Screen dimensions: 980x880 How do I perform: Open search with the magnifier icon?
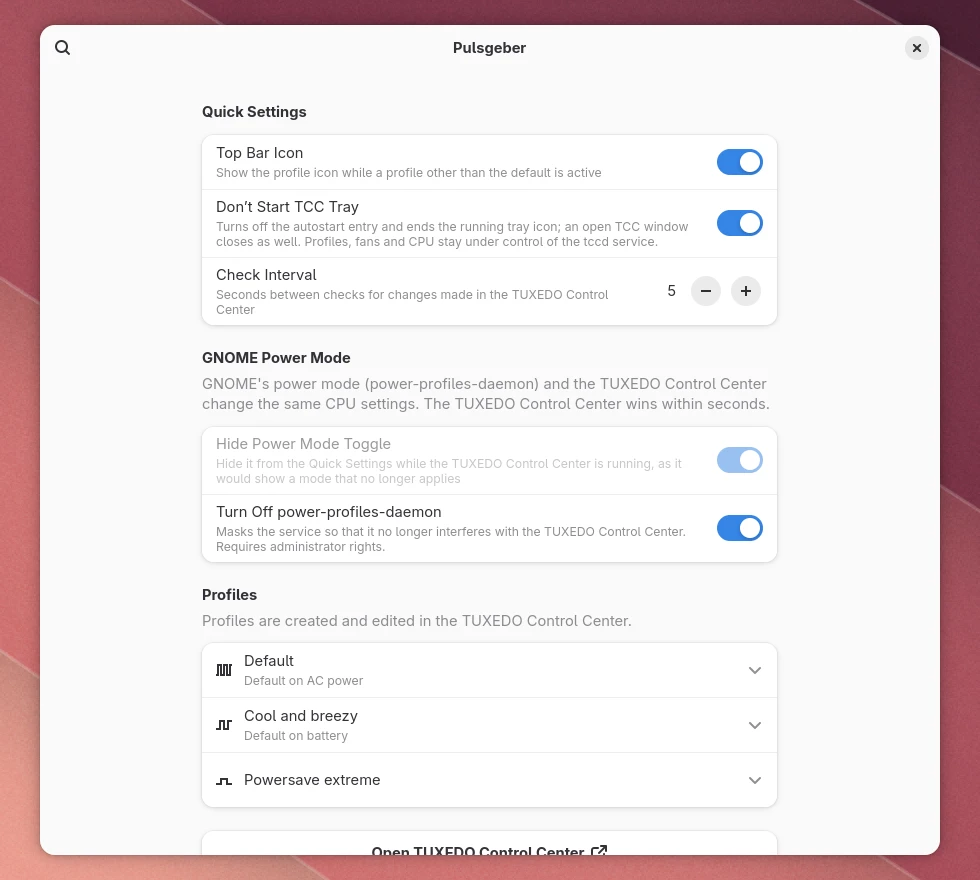[x=62, y=48]
